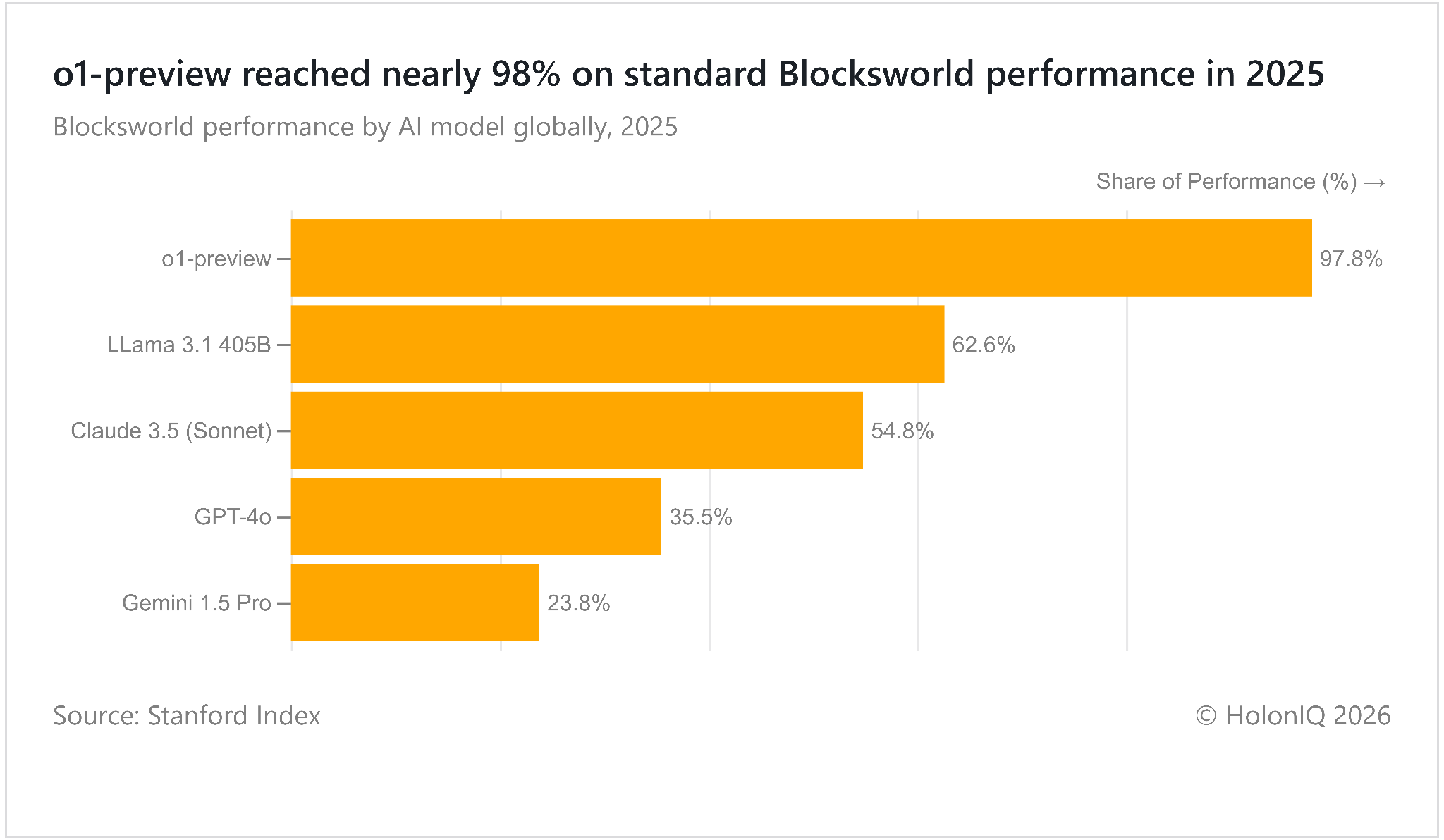Click the GPT-4o axis label
The image size is (1444, 840).
[x=233, y=517]
